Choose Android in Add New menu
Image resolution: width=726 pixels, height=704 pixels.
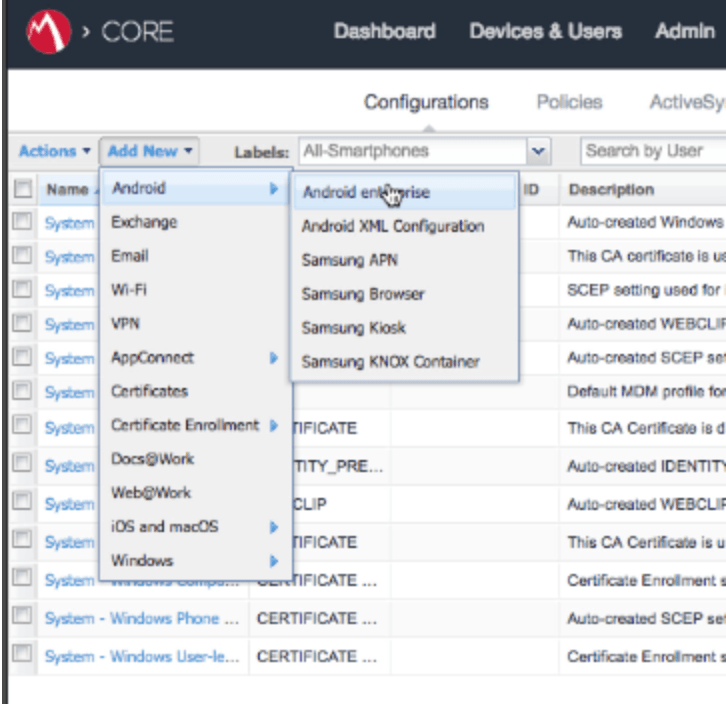point(195,188)
